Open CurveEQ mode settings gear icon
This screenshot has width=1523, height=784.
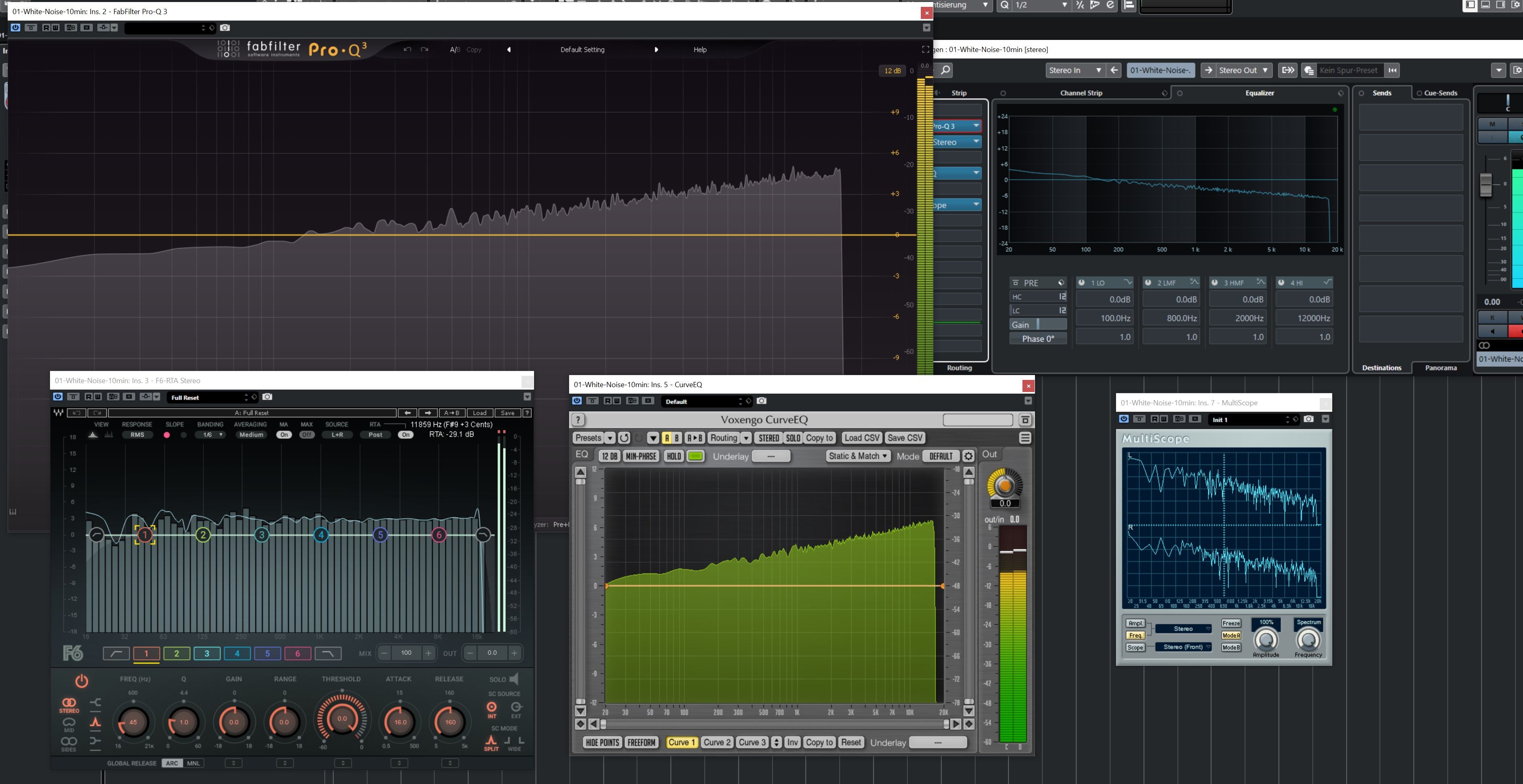(968, 457)
